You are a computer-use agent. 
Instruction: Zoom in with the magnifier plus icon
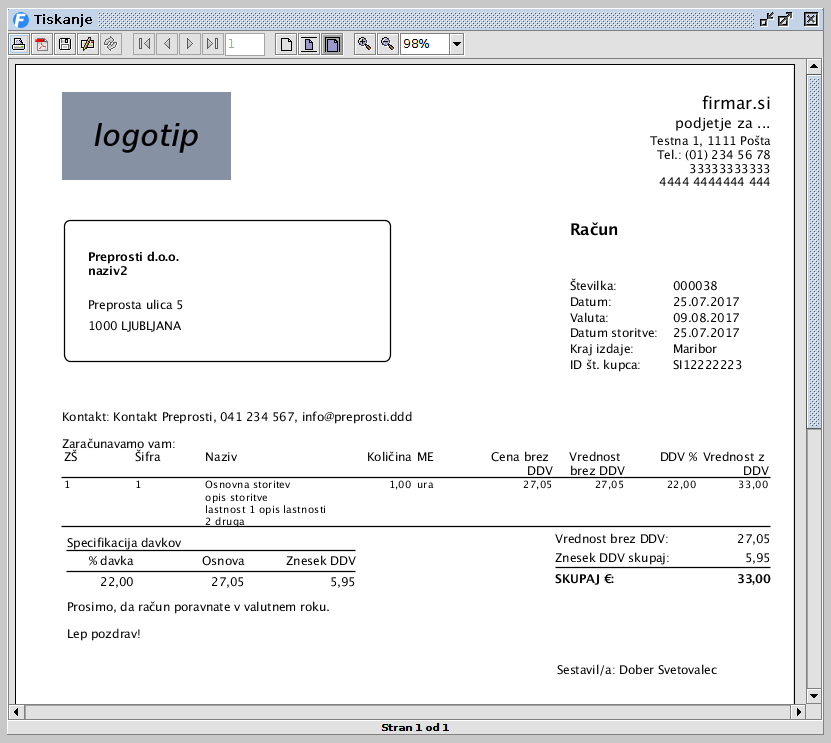tap(365, 44)
